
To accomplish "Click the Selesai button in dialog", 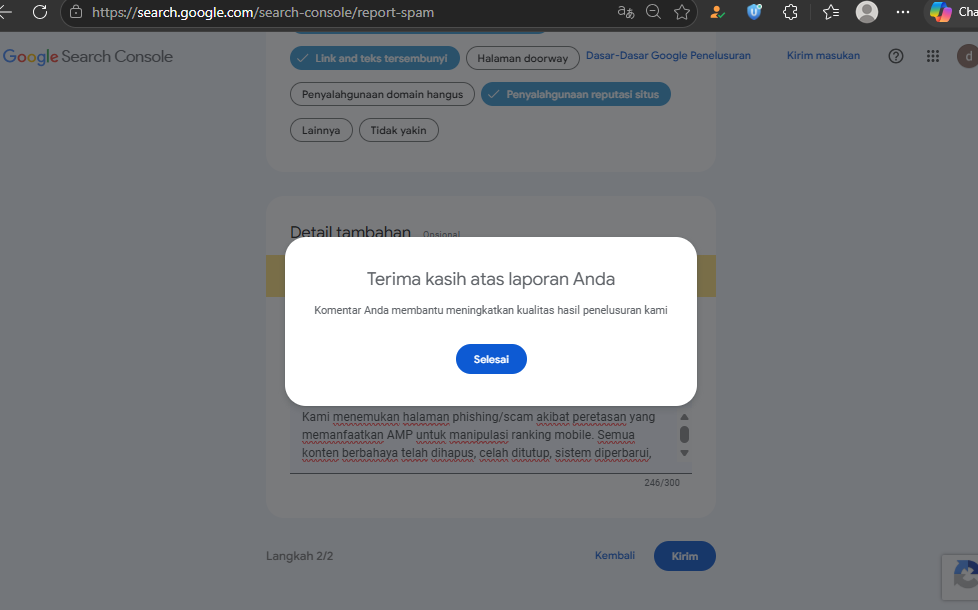I will click(x=491, y=359).
